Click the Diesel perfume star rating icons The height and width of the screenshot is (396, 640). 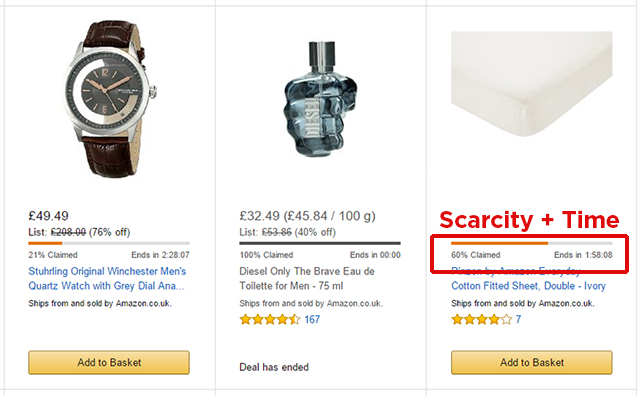coord(270,319)
